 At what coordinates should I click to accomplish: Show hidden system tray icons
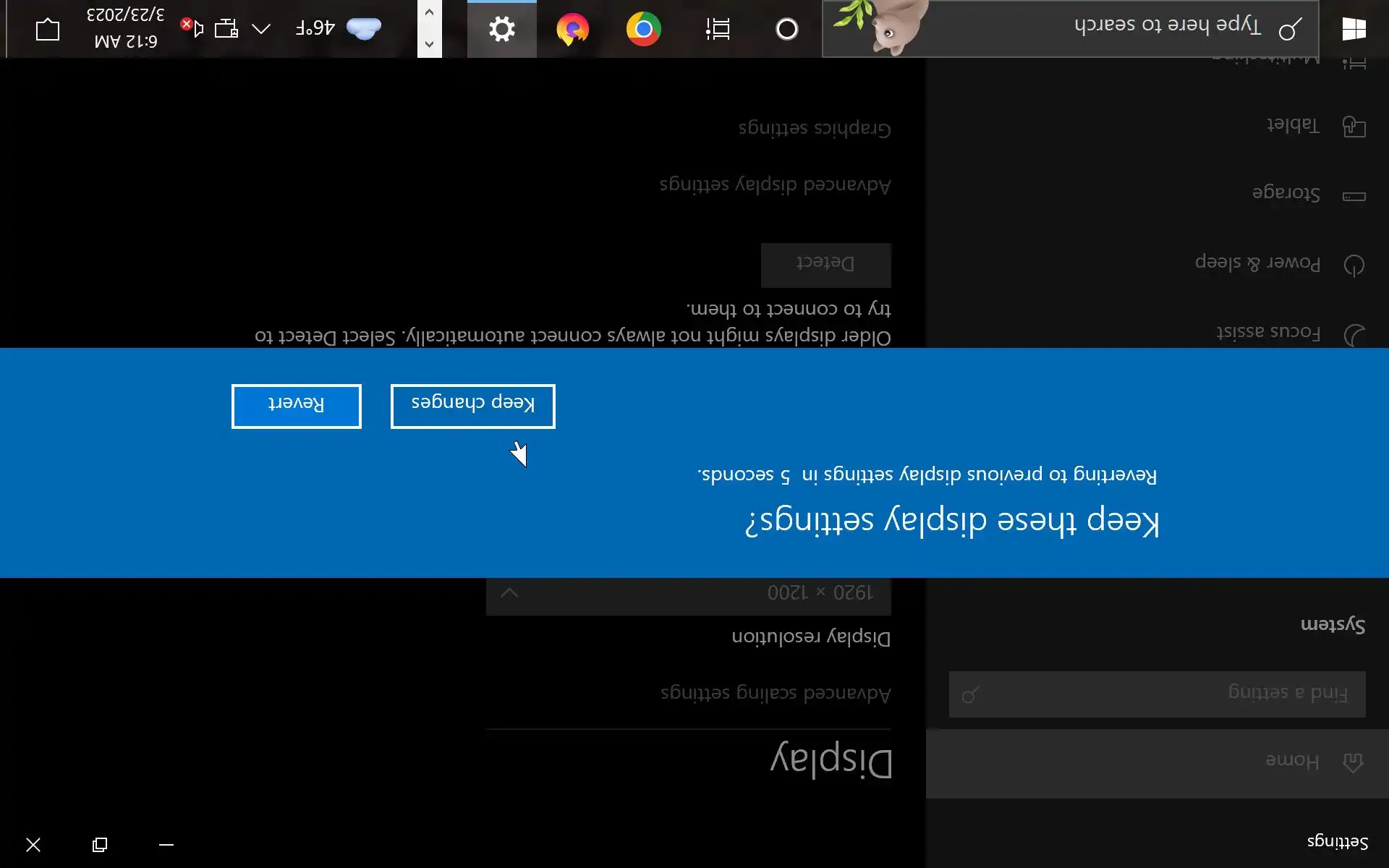tap(261, 29)
